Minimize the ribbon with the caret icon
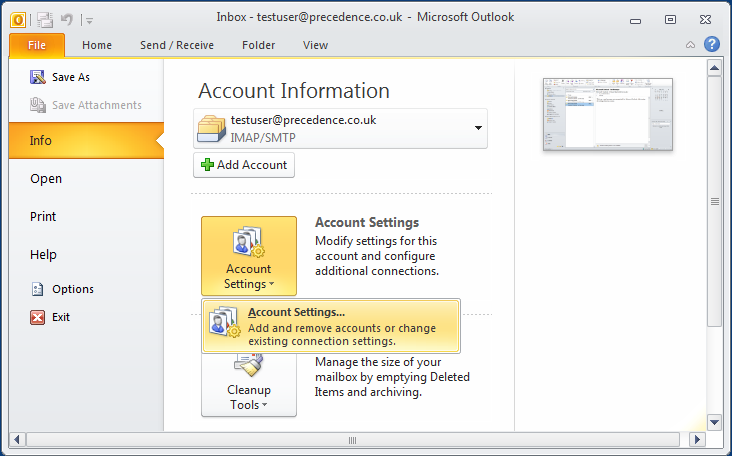The width and height of the screenshot is (732, 456). pyautogui.click(x=690, y=45)
